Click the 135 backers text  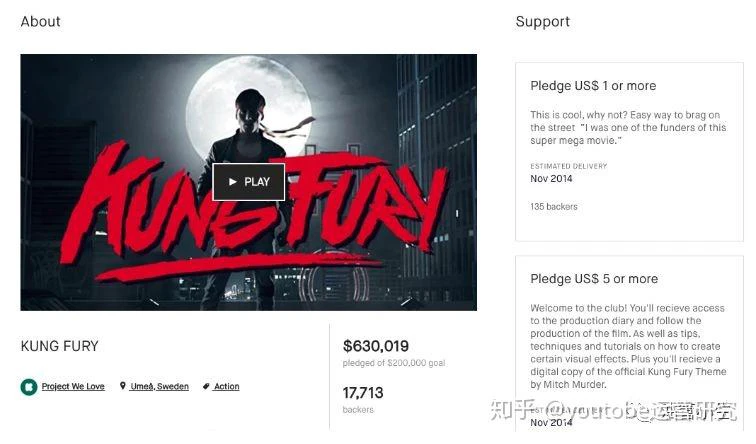click(x=554, y=207)
